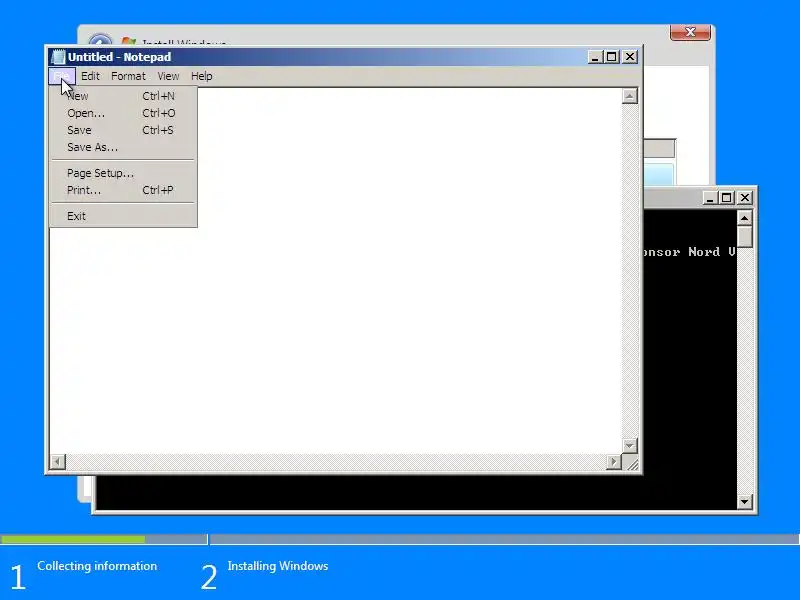Open the View menu in Notepad

(x=168, y=76)
